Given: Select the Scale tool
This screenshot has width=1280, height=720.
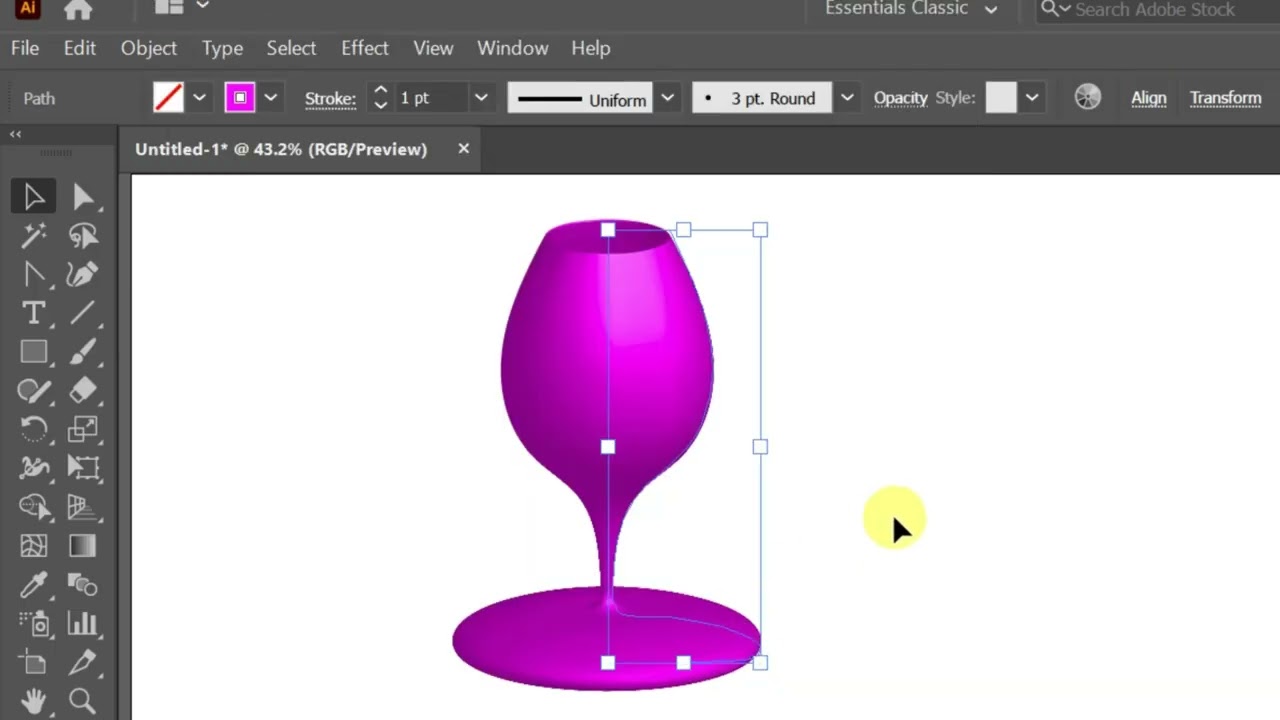Looking at the screenshot, I should point(83,429).
